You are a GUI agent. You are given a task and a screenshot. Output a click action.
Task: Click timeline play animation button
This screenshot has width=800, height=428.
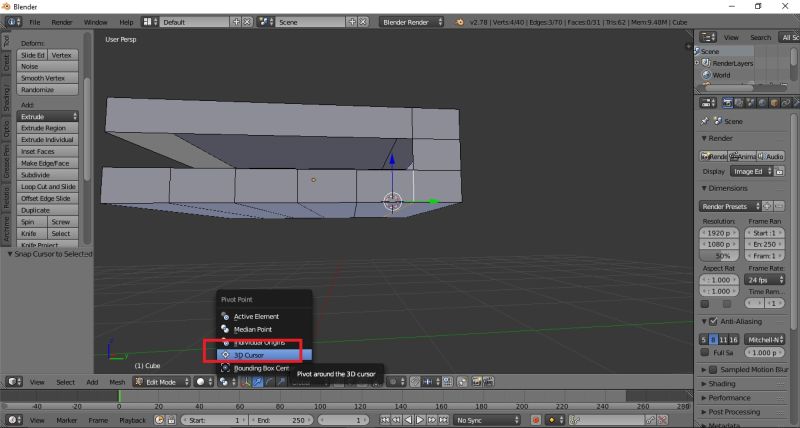click(x=419, y=420)
